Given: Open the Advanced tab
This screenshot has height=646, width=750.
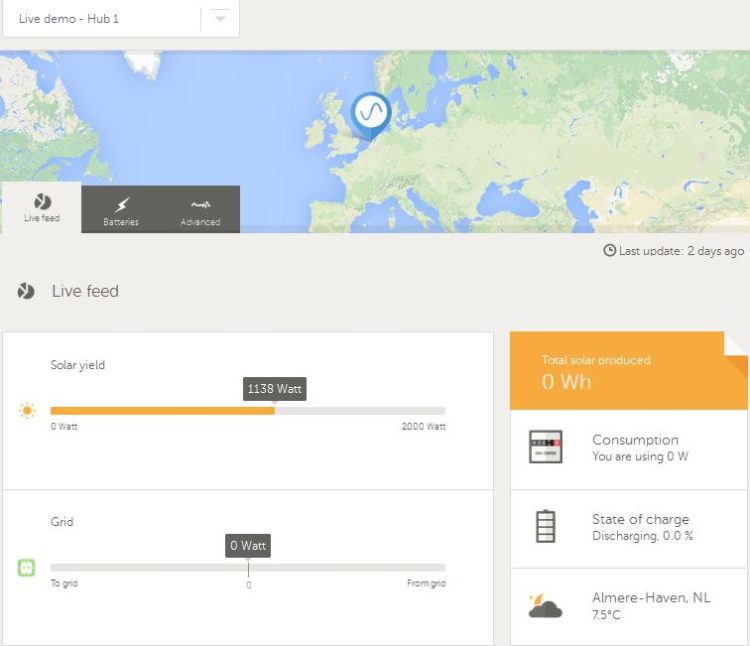Looking at the screenshot, I should point(200,209).
